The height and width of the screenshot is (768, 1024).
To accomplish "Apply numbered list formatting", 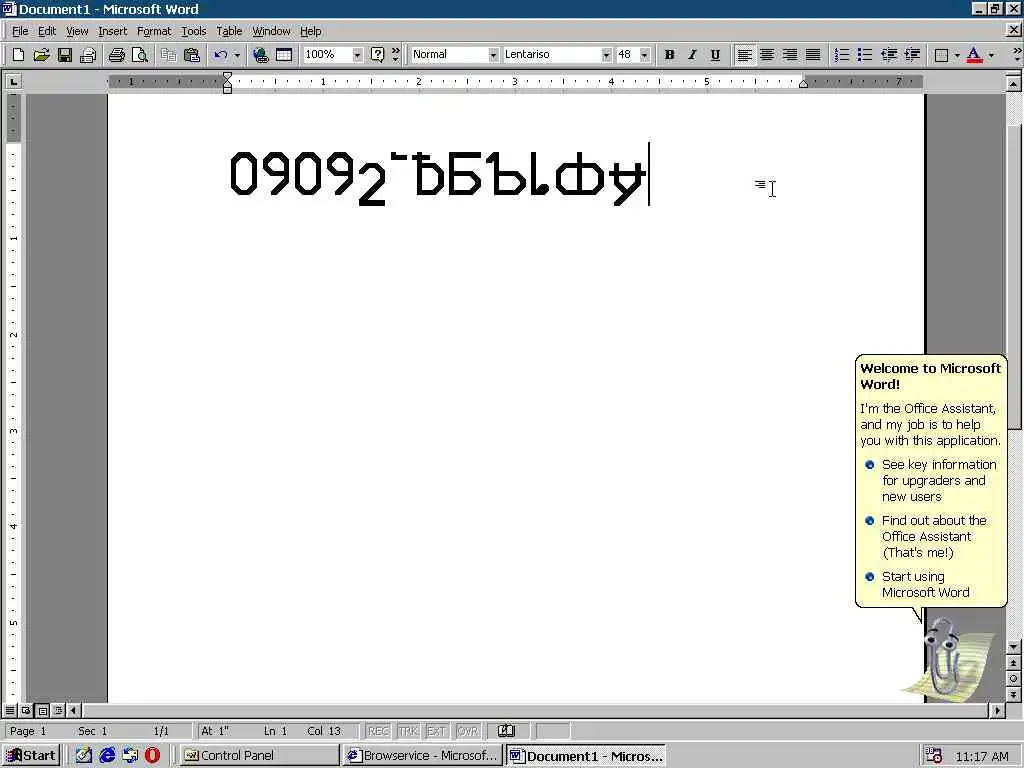I will click(x=842, y=55).
